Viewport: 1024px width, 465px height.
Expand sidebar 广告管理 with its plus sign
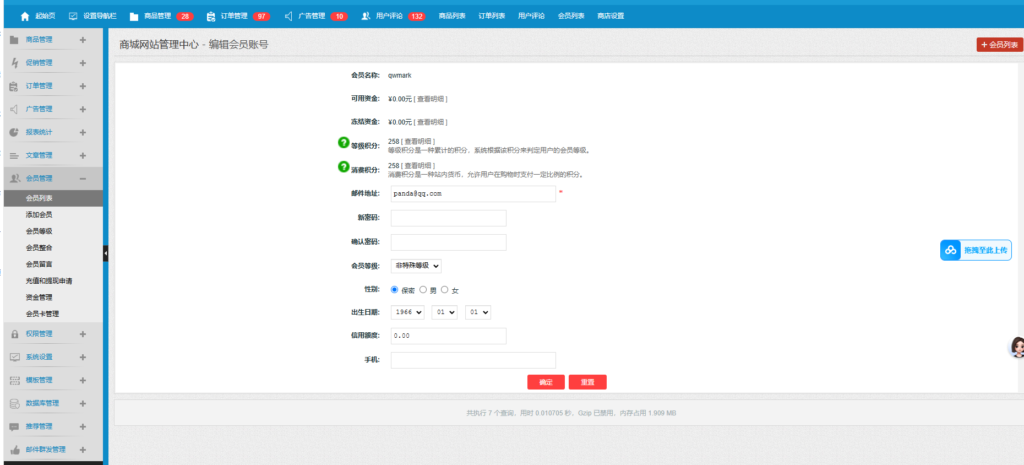click(82, 109)
